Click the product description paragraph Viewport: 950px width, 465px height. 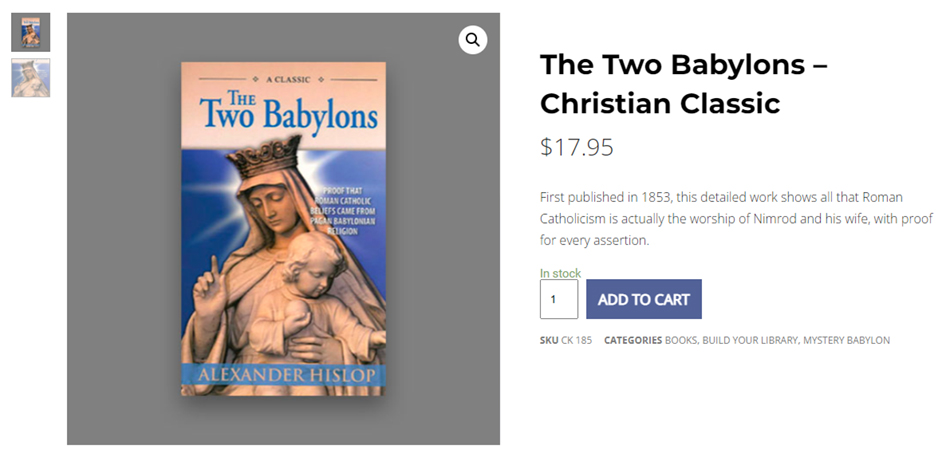point(735,218)
